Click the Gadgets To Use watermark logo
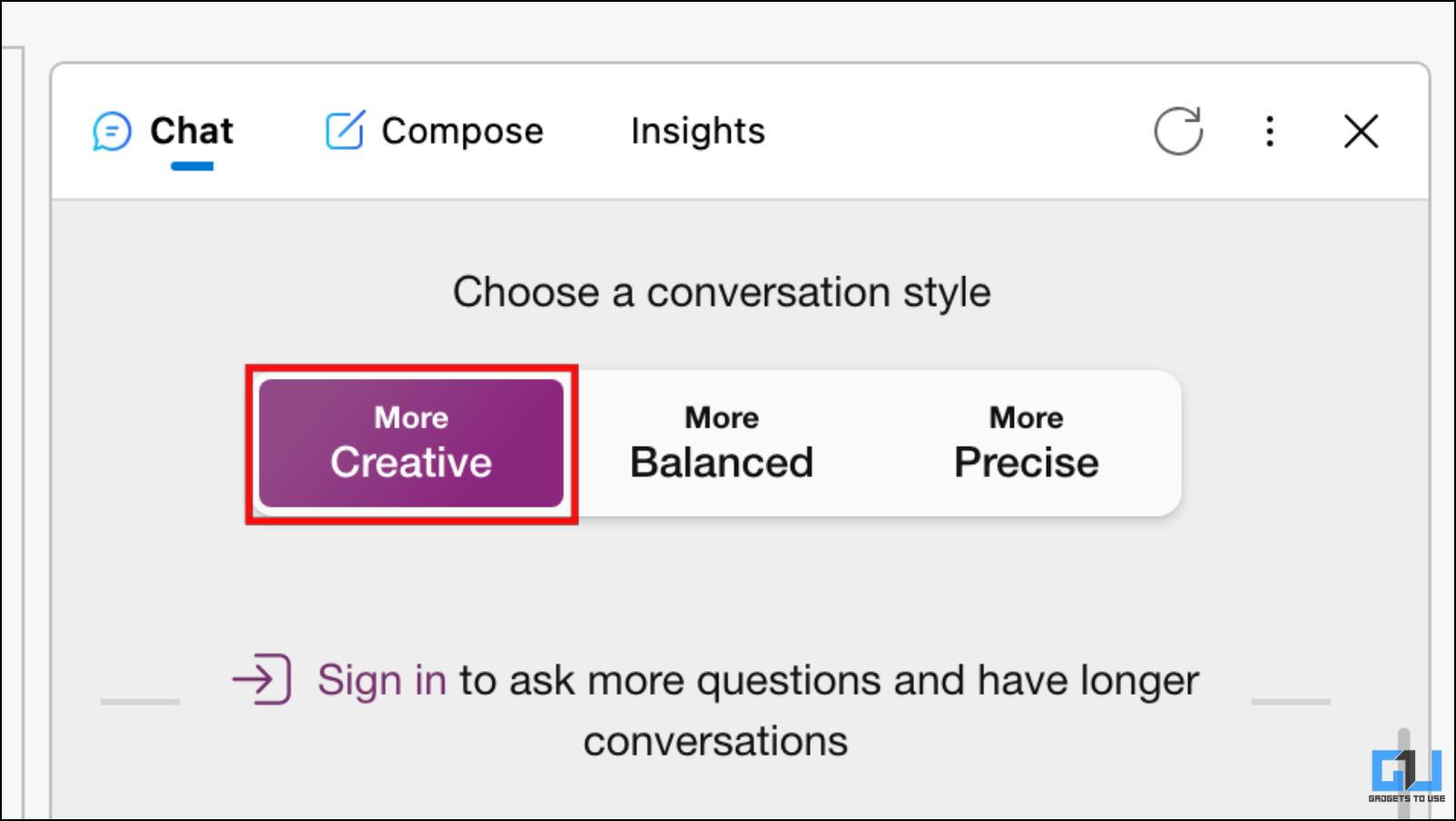Viewport: 1456px width, 821px height. pos(1406,776)
